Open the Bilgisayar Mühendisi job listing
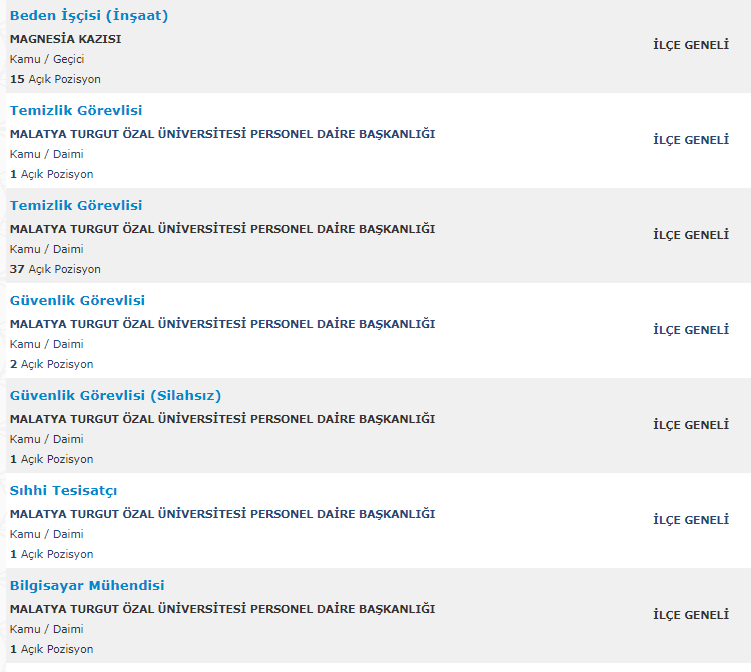This screenshot has height=672, width=751. click(87, 586)
